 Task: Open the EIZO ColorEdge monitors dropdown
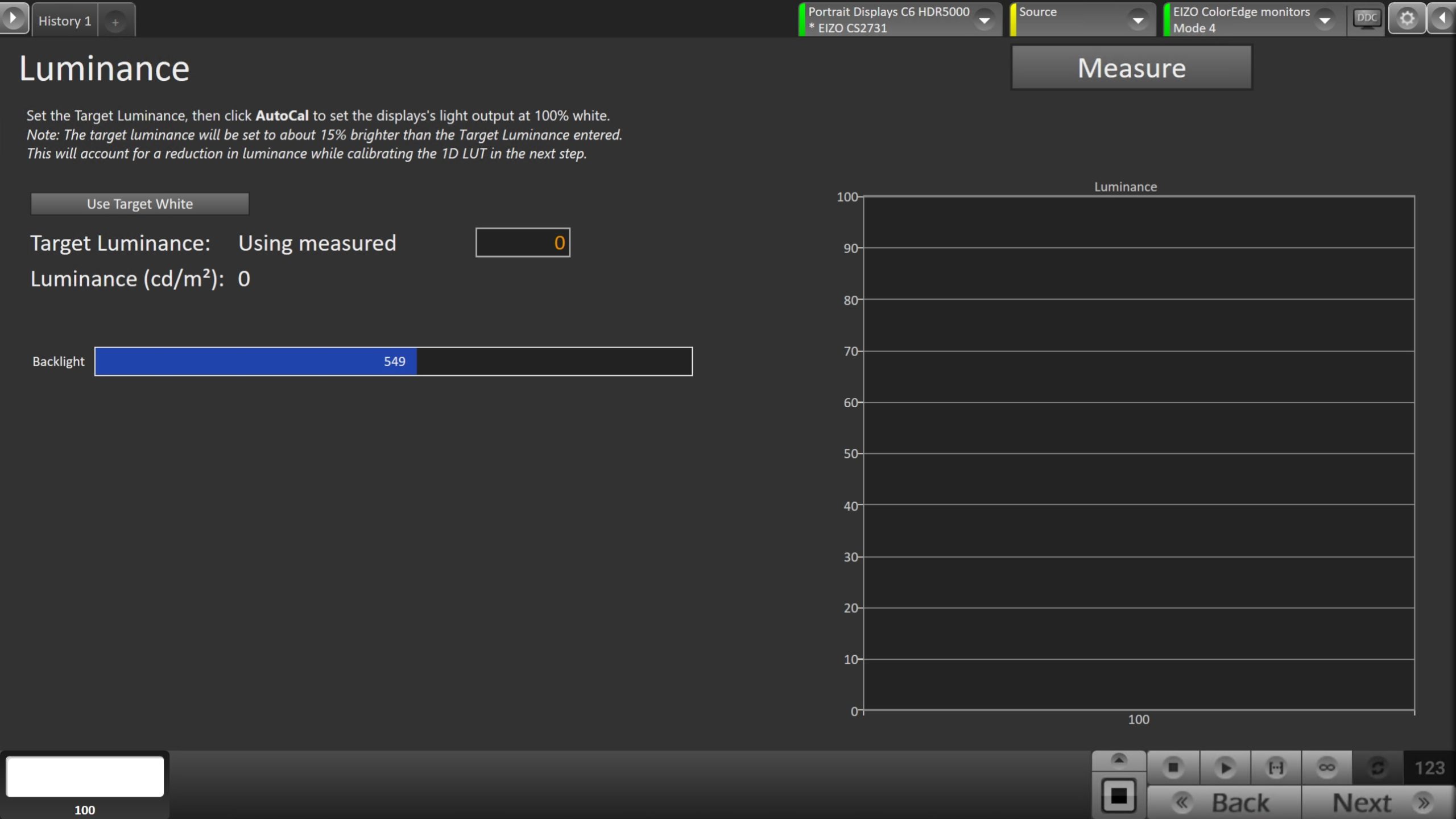(1324, 20)
